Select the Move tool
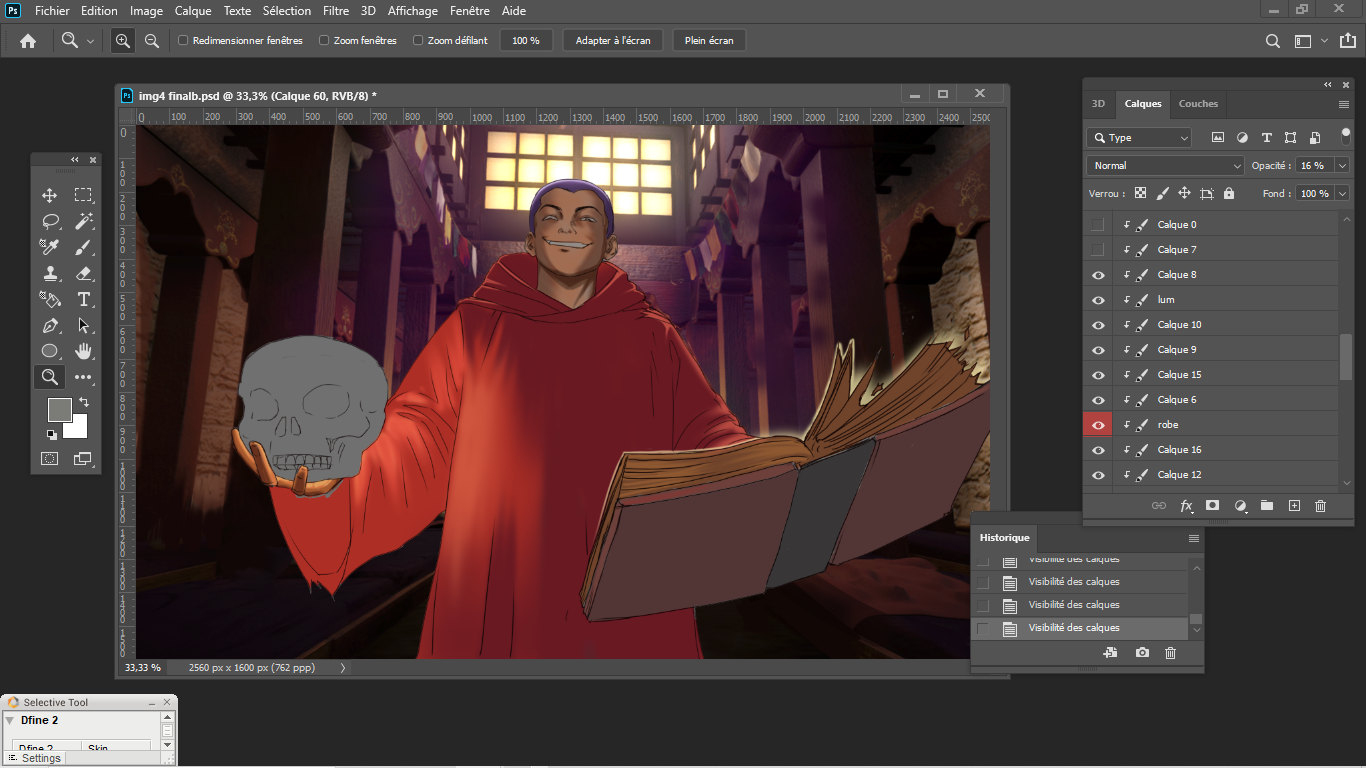Image resolution: width=1366 pixels, height=768 pixels. [x=49, y=195]
